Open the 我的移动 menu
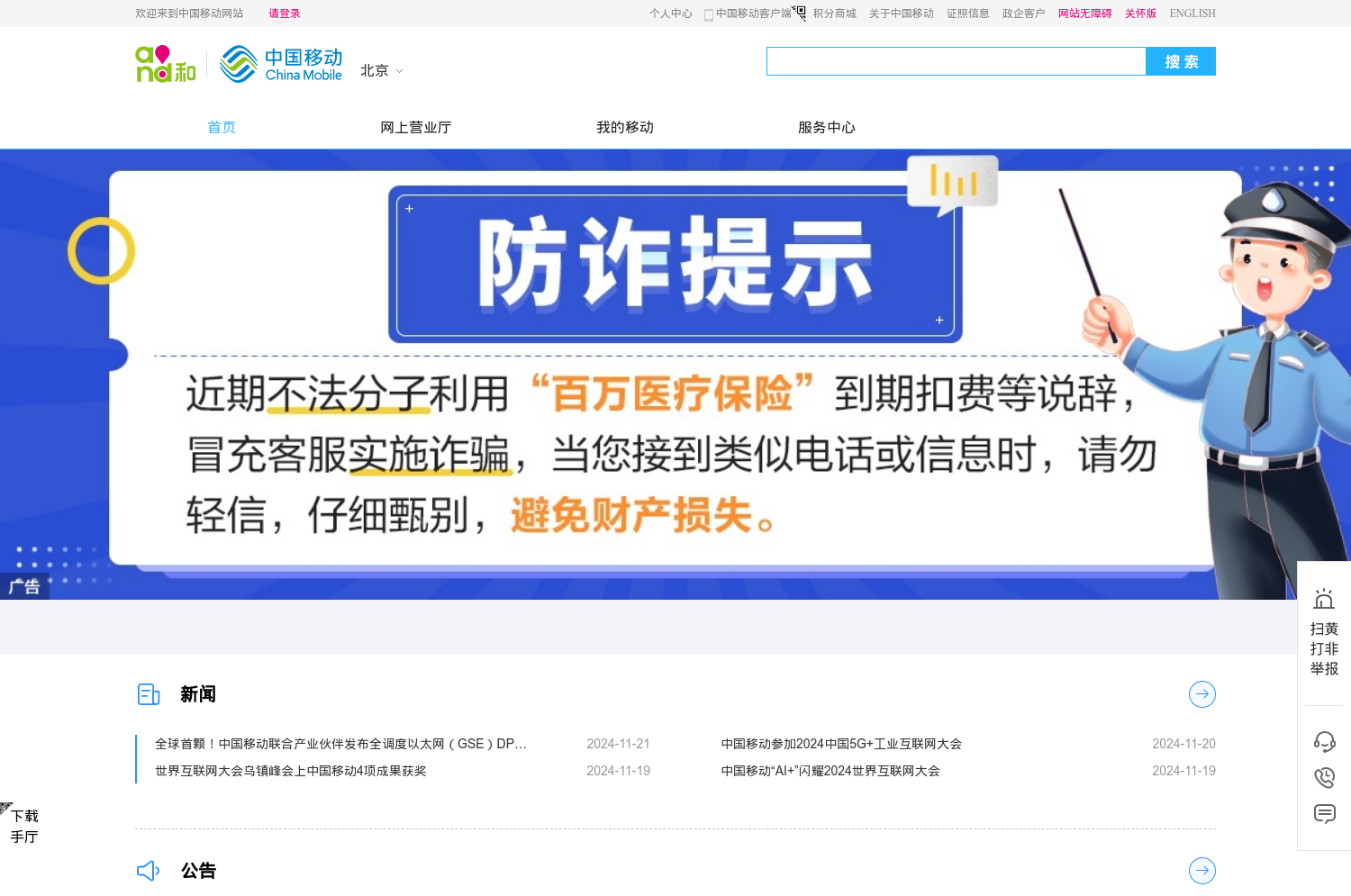 tap(625, 127)
